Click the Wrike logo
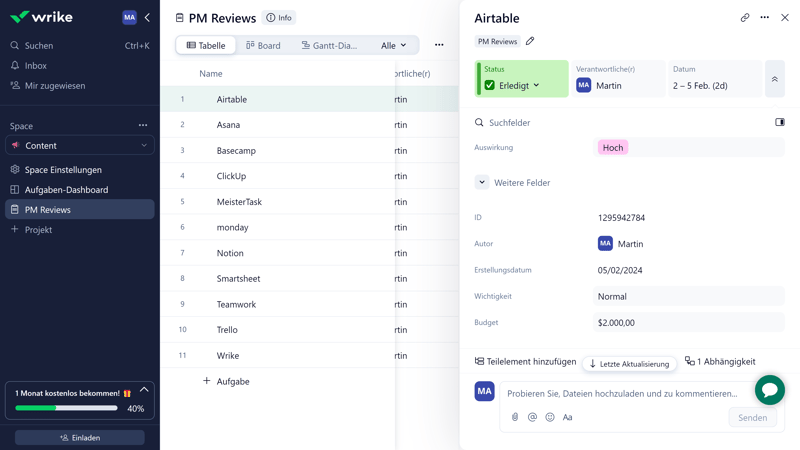Screen dimensions: 800x450 pyautogui.click(x=41, y=17)
